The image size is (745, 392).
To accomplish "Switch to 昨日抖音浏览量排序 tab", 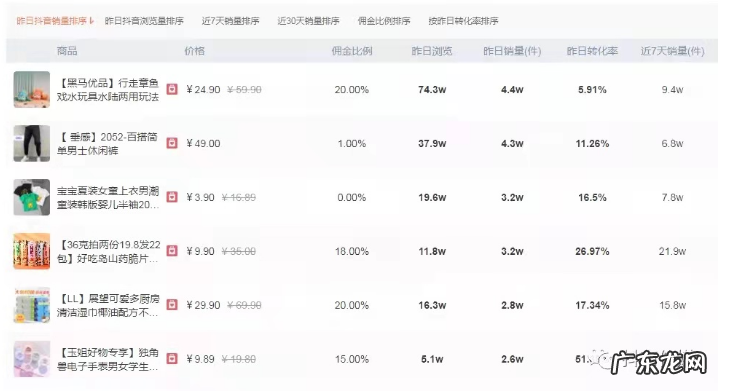I will [x=144, y=21].
